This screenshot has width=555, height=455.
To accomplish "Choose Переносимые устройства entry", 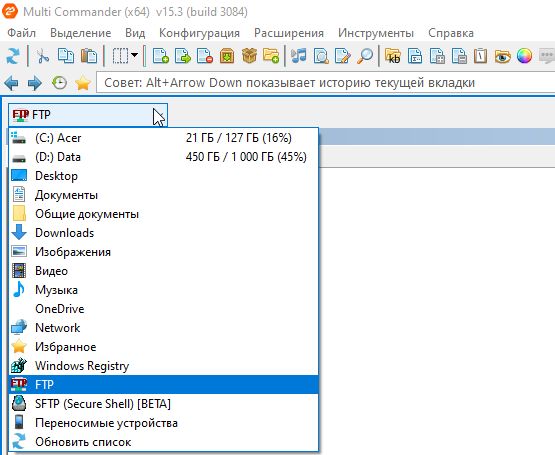I will point(164,423).
